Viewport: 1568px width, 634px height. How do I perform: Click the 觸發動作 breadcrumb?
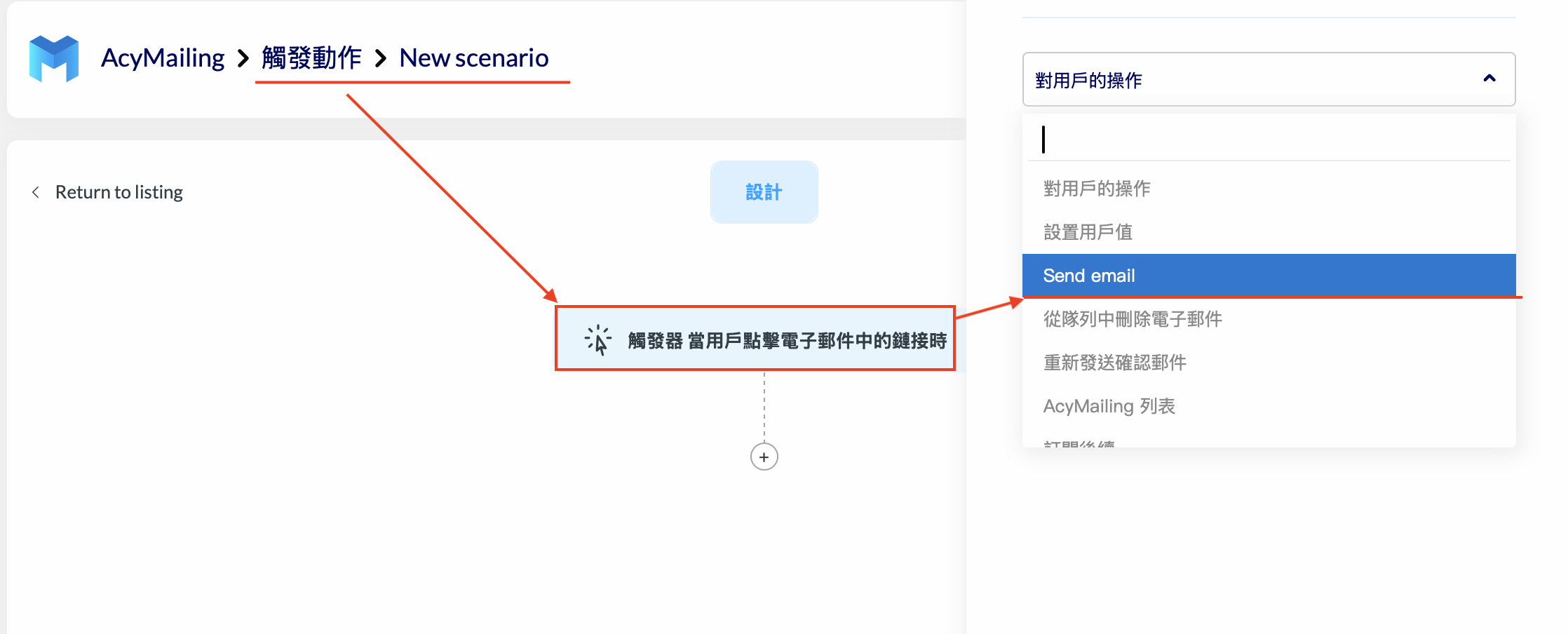click(x=311, y=58)
